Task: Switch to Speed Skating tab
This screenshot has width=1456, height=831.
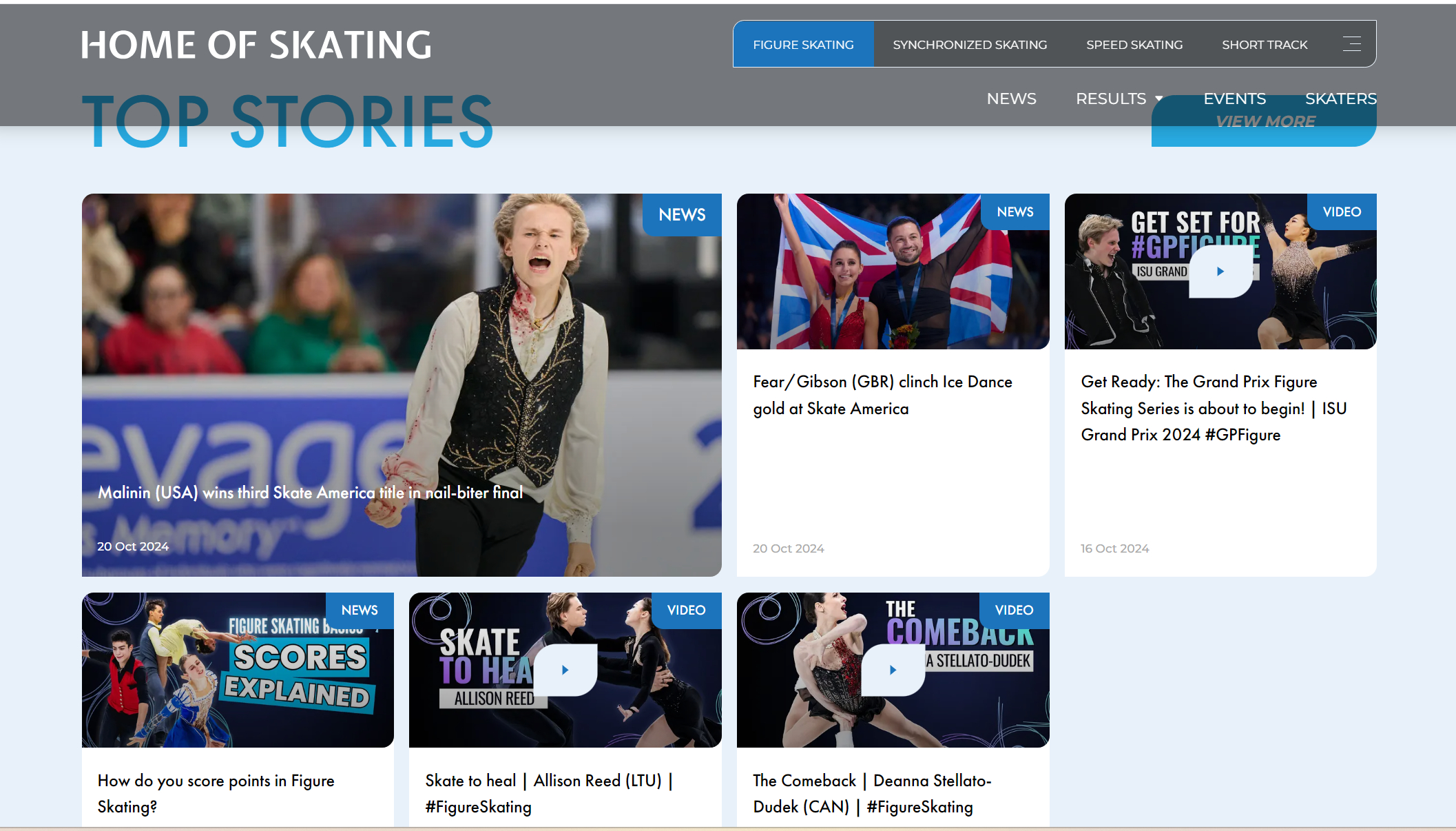Action: click(x=1134, y=44)
